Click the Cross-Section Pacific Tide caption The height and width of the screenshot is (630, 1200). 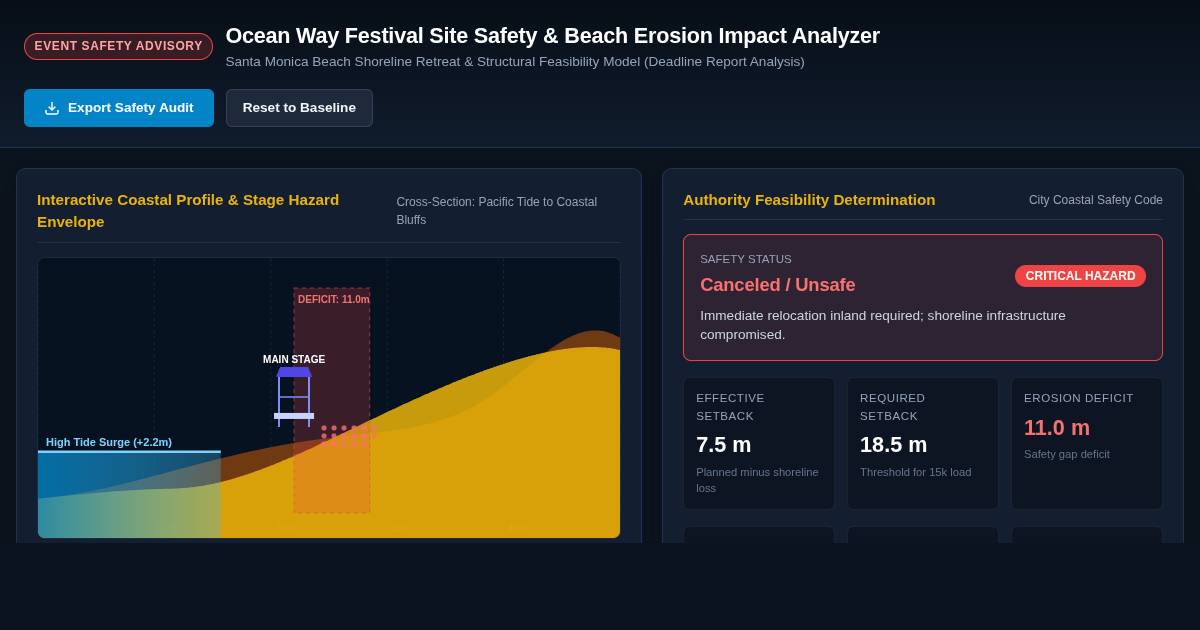click(497, 211)
